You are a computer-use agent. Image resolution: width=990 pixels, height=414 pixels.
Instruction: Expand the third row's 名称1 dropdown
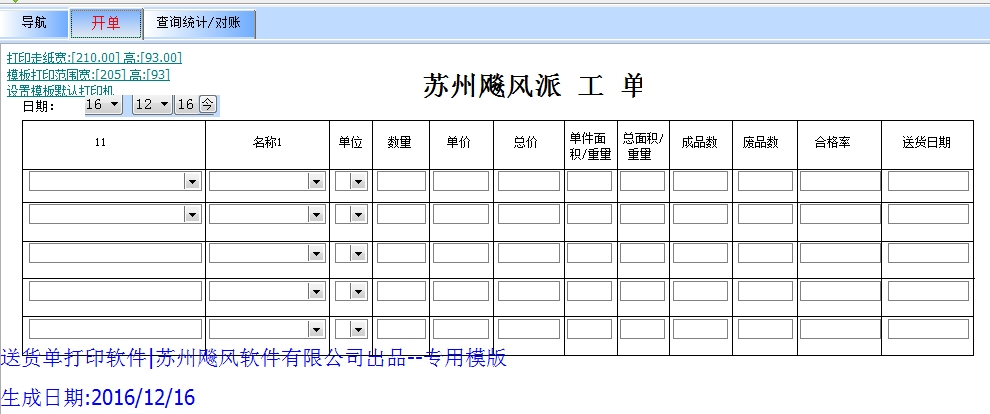coord(316,254)
